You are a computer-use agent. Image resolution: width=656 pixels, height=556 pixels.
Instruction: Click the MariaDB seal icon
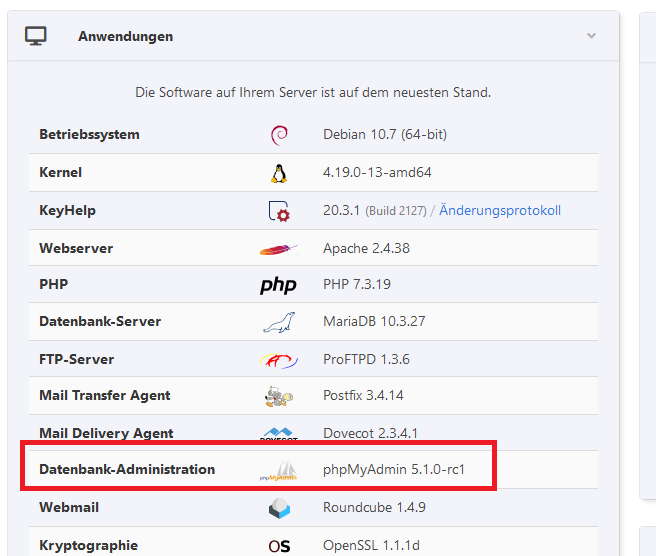tap(279, 322)
